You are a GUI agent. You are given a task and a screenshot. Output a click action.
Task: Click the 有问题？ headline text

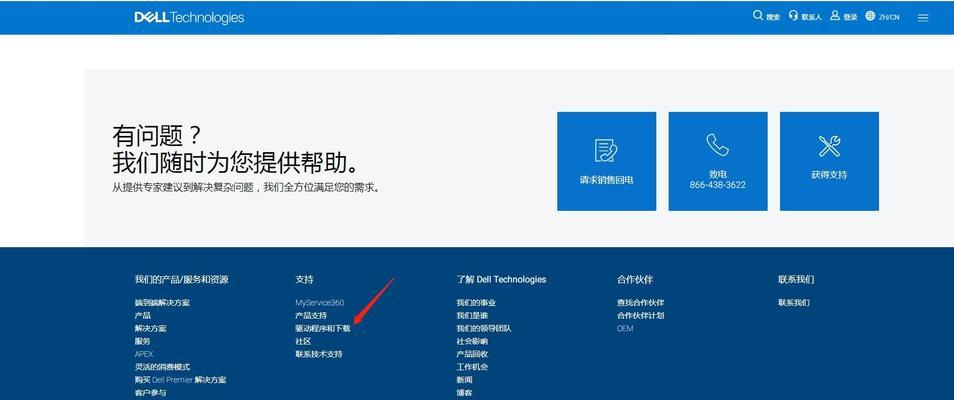[156, 136]
